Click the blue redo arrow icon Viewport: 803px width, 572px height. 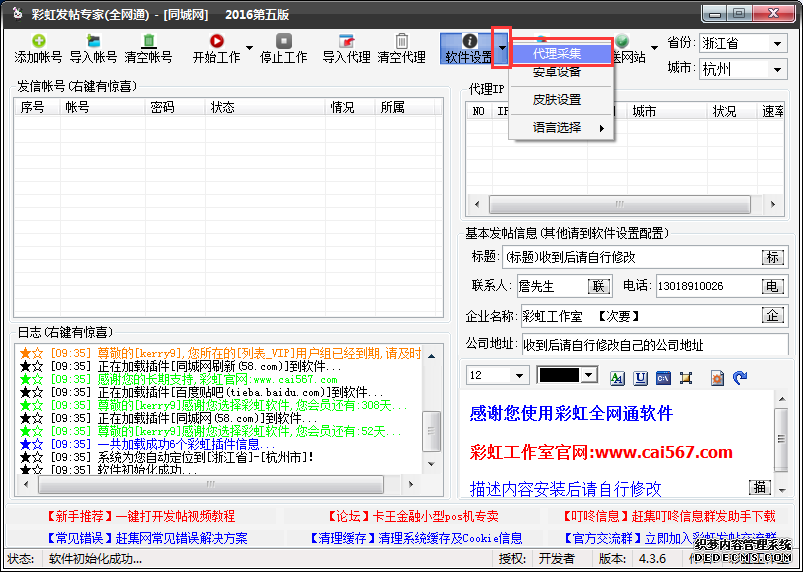coord(740,378)
